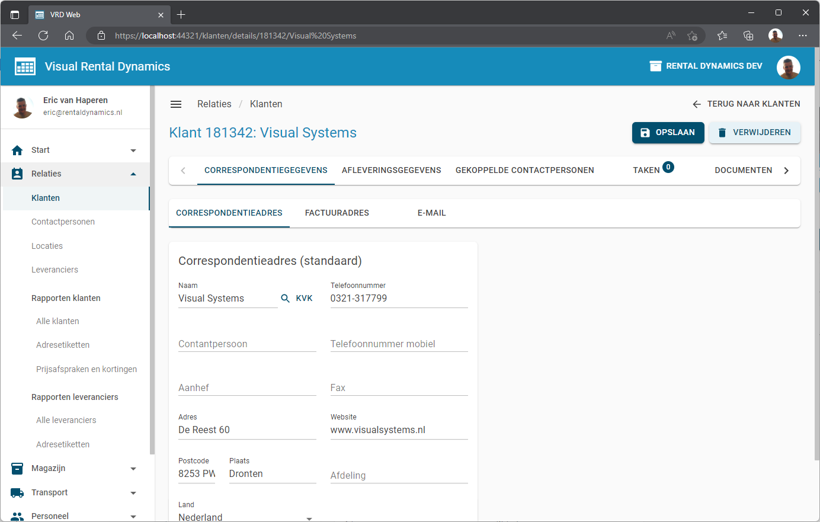Expand the Transport menu arrow
The width and height of the screenshot is (820, 522).
point(133,493)
